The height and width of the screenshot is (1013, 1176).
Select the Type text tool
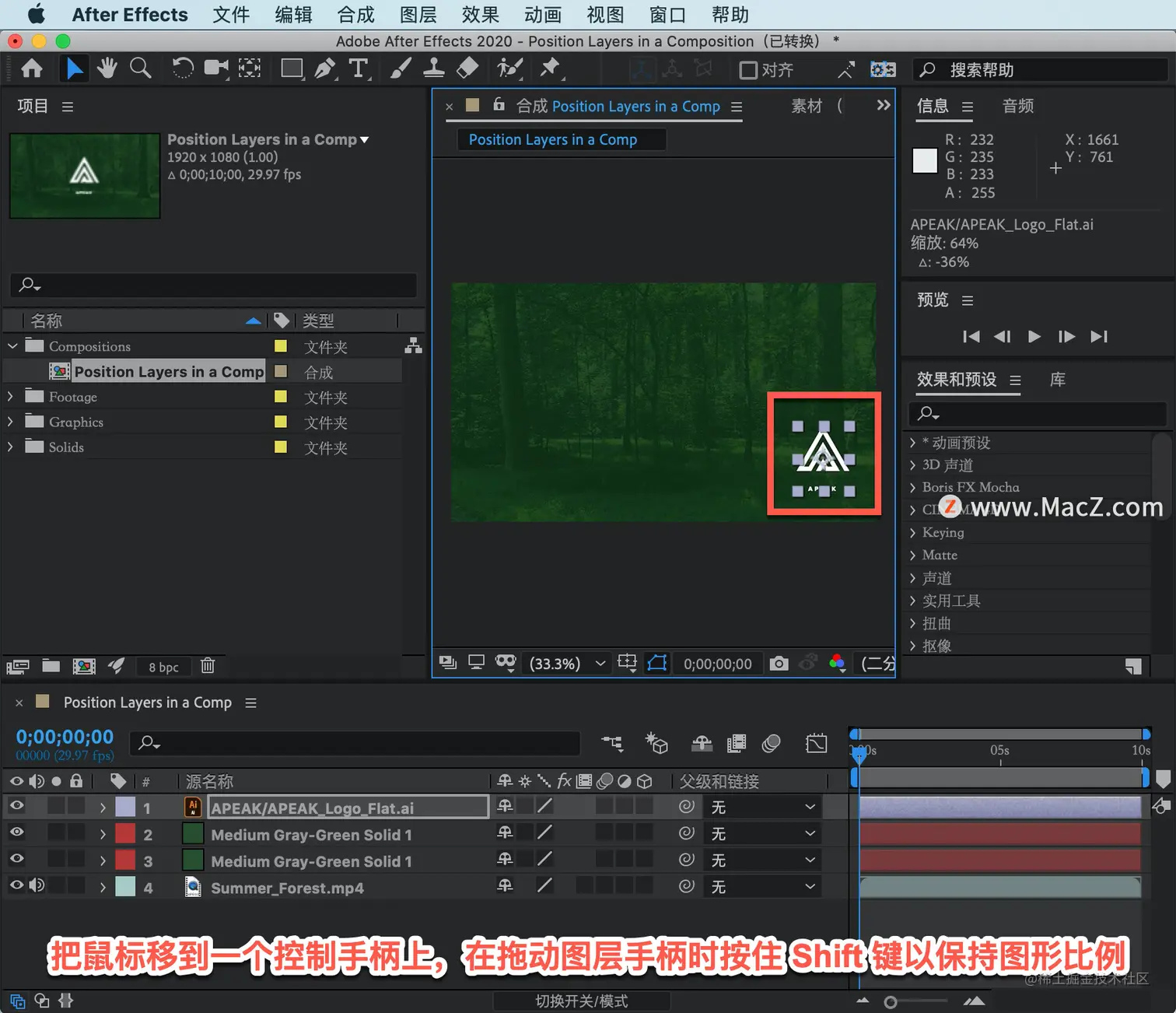point(358,68)
